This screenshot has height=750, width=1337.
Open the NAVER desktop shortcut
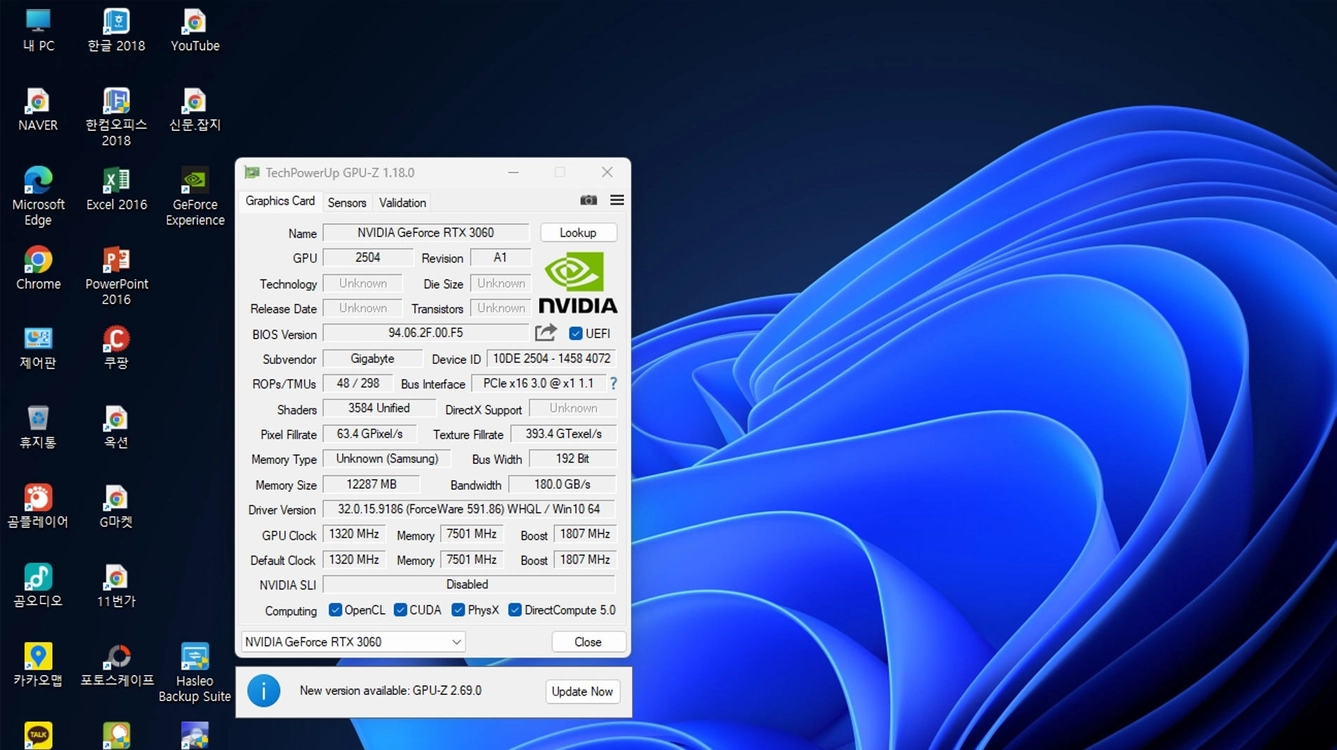(x=38, y=110)
